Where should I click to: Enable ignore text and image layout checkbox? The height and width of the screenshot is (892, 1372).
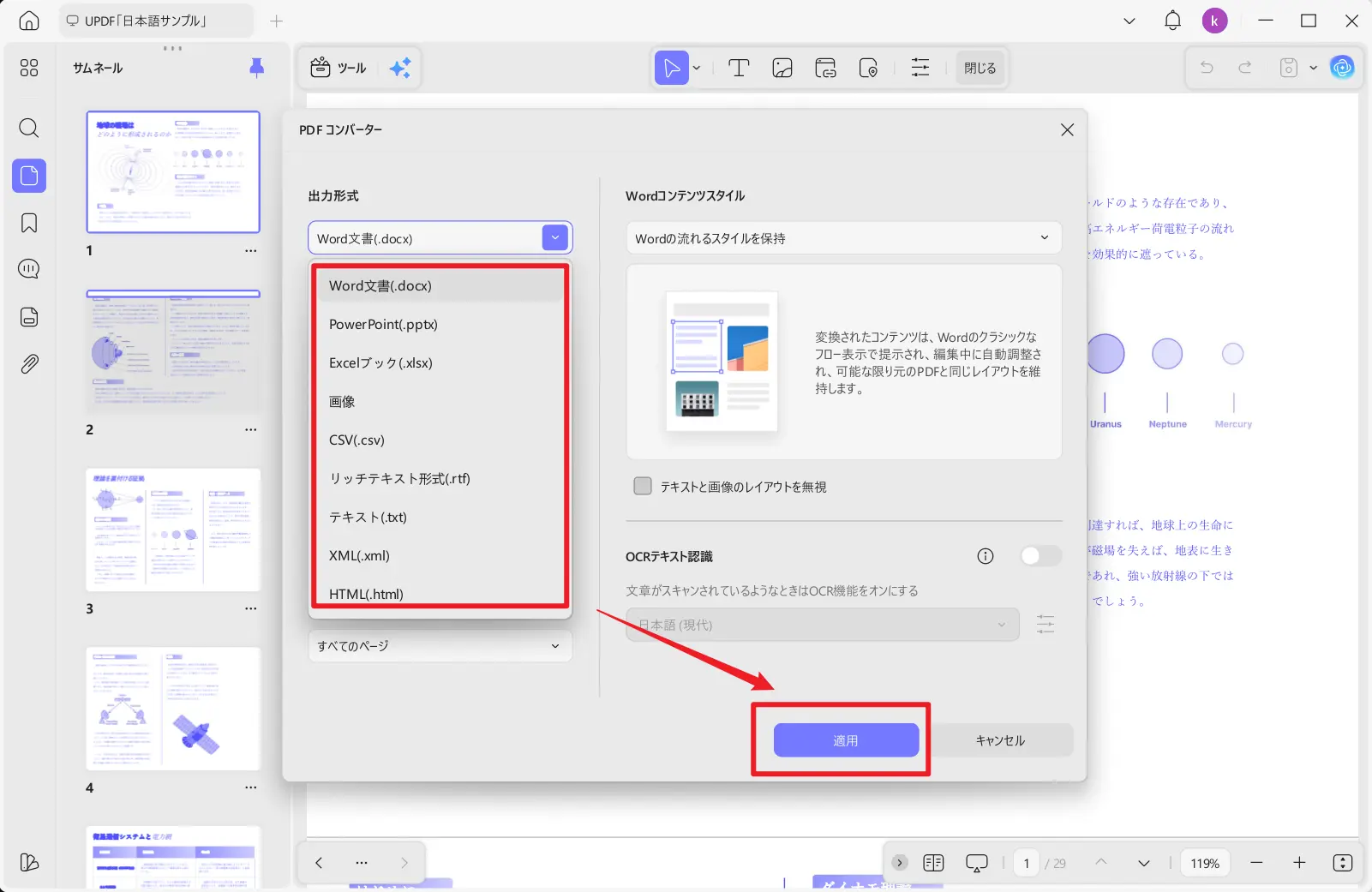pyautogui.click(x=643, y=487)
